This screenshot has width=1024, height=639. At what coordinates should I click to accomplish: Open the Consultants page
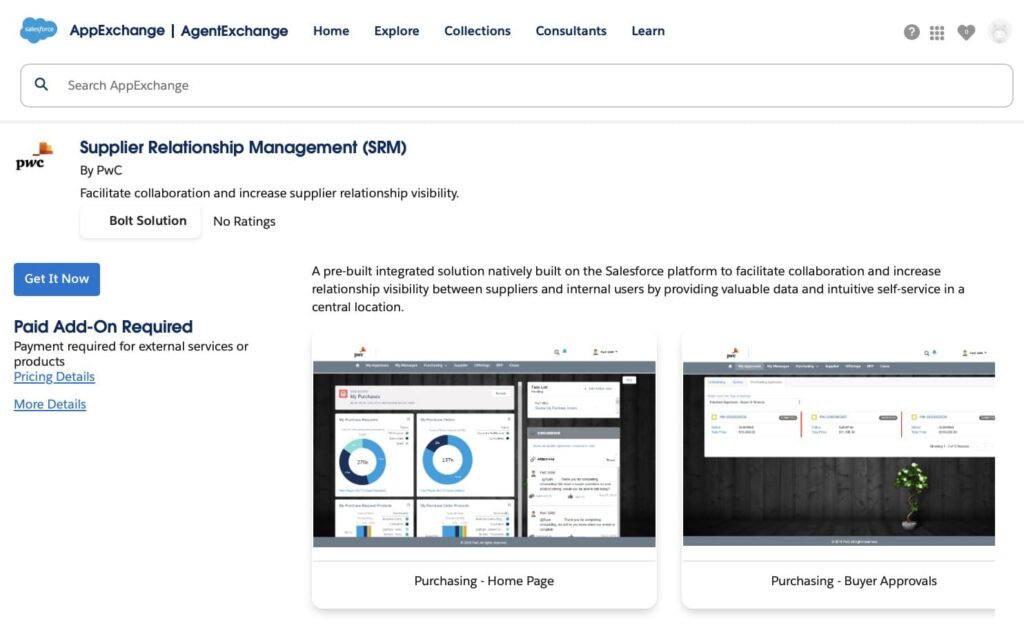[571, 31]
